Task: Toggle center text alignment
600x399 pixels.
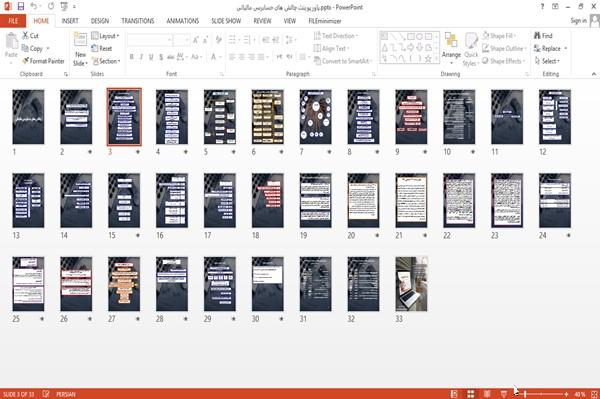Action: point(242,57)
